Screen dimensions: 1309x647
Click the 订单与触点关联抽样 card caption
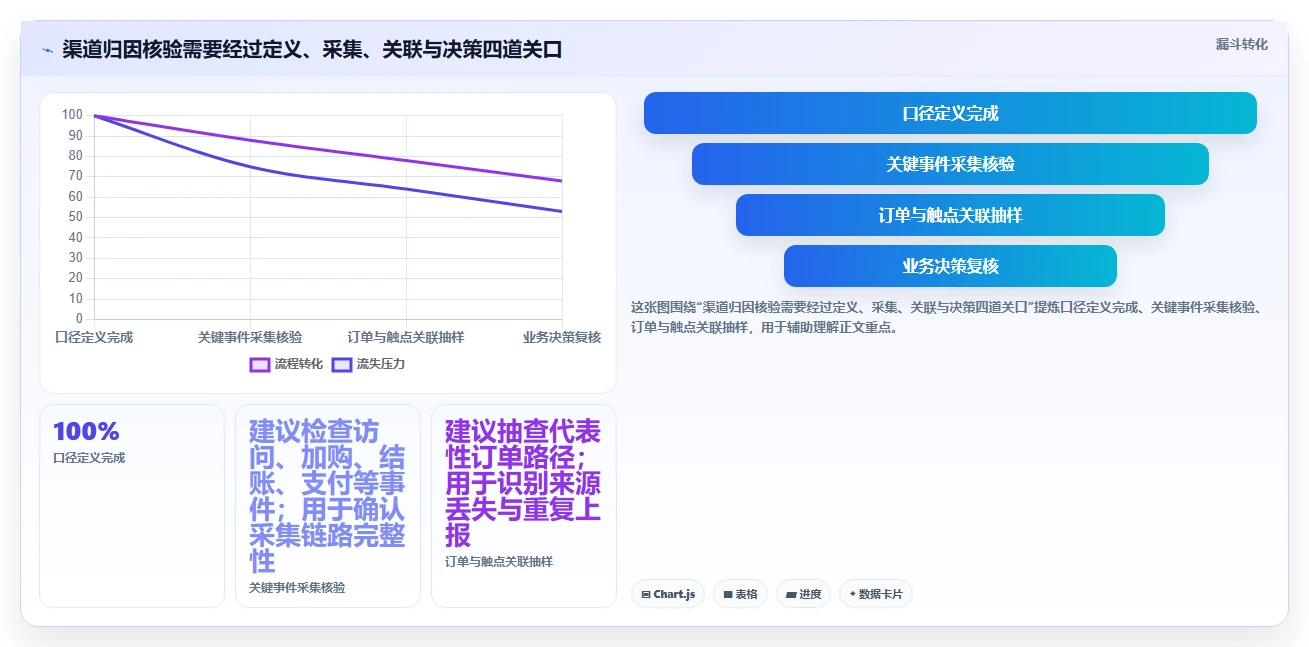(x=499, y=562)
